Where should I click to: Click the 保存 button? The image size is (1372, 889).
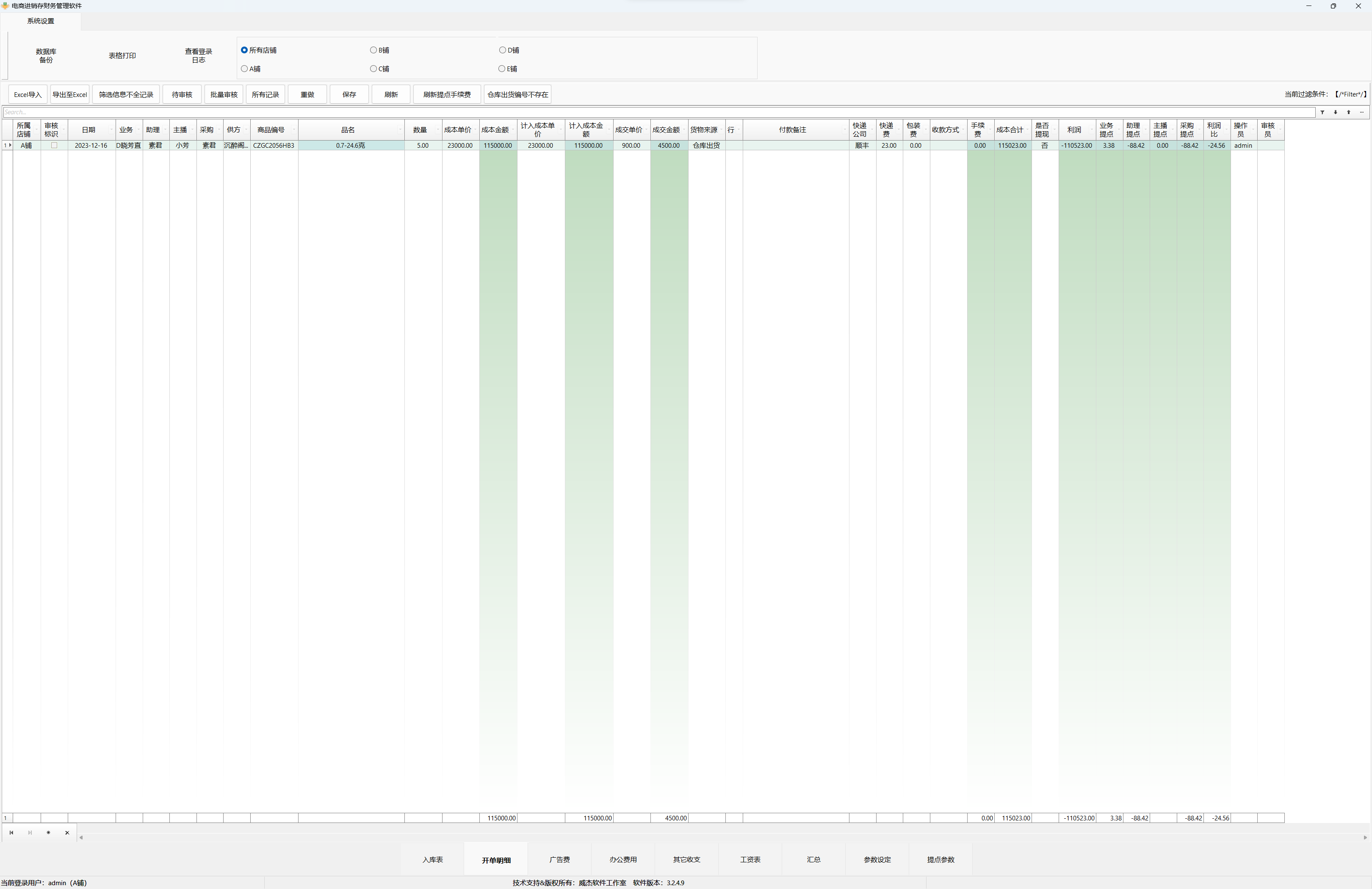coord(349,94)
